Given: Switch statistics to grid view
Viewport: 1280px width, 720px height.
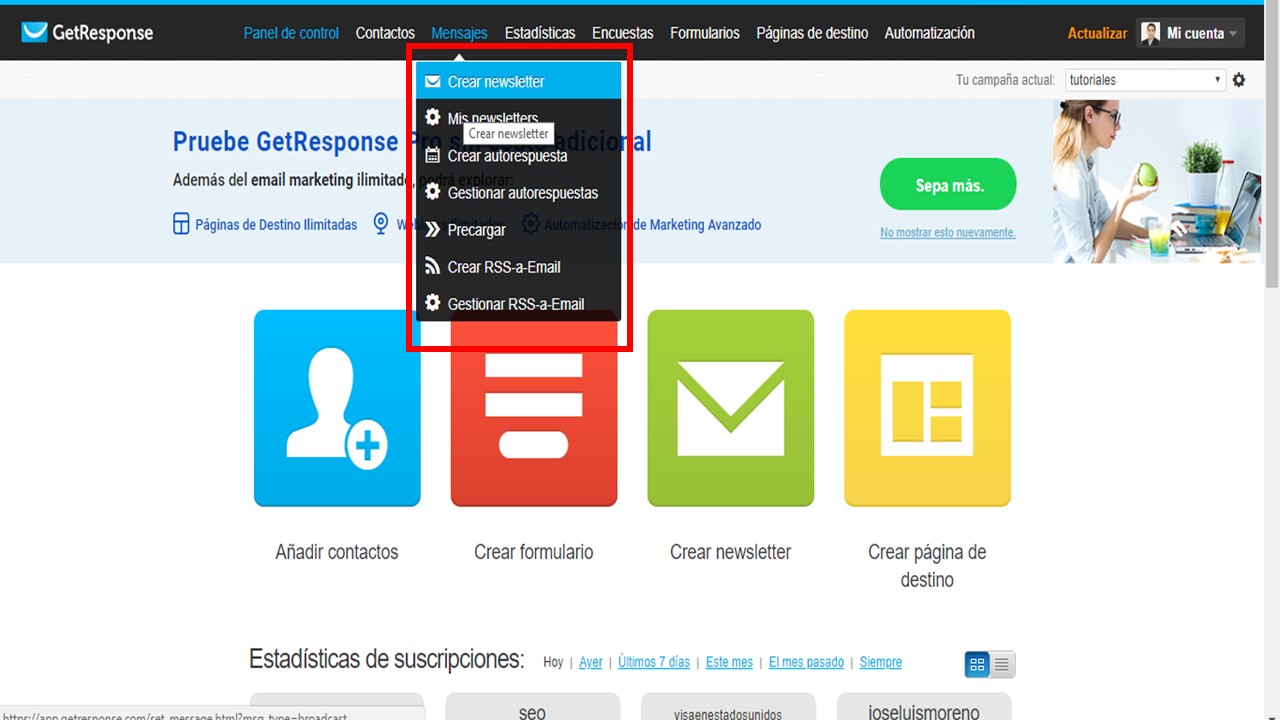Looking at the screenshot, I should [977, 664].
